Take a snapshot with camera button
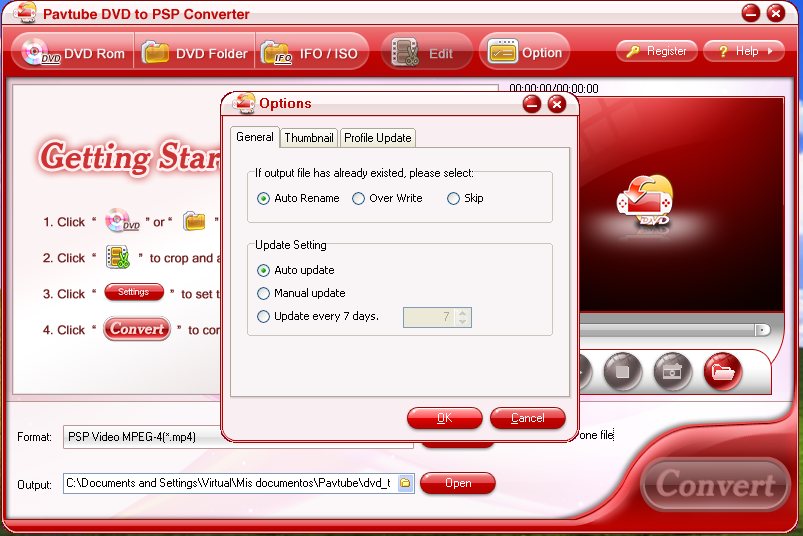This screenshot has height=536, width=803. click(x=672, y=372)
